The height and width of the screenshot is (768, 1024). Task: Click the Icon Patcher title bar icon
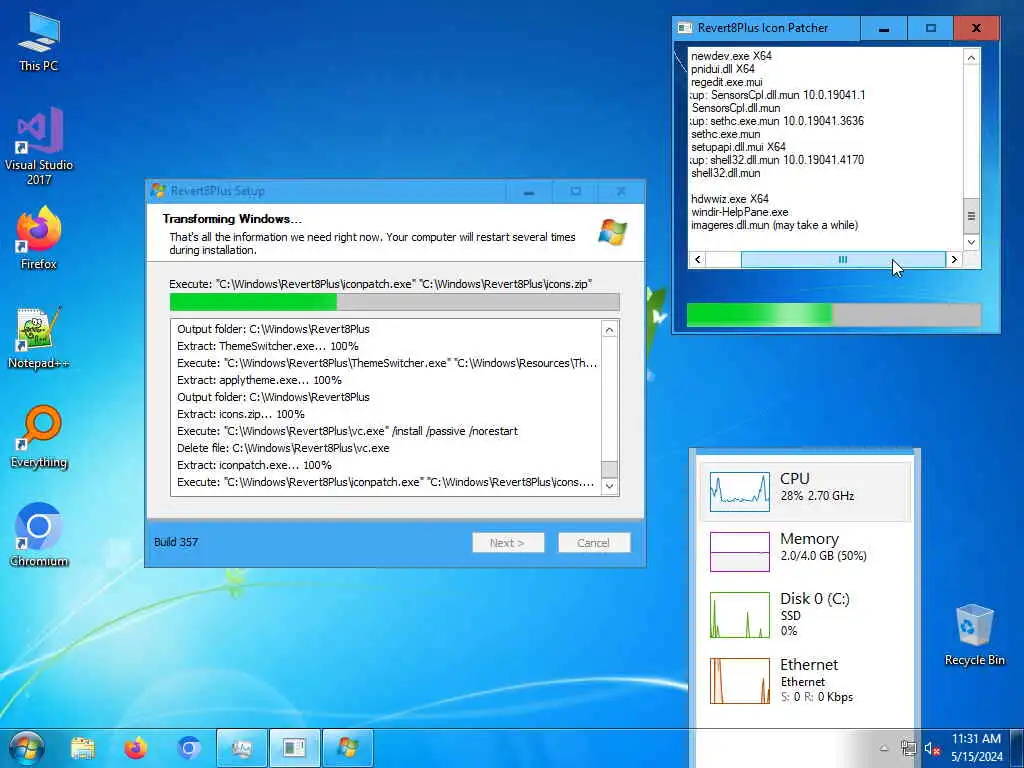point(684,28)
